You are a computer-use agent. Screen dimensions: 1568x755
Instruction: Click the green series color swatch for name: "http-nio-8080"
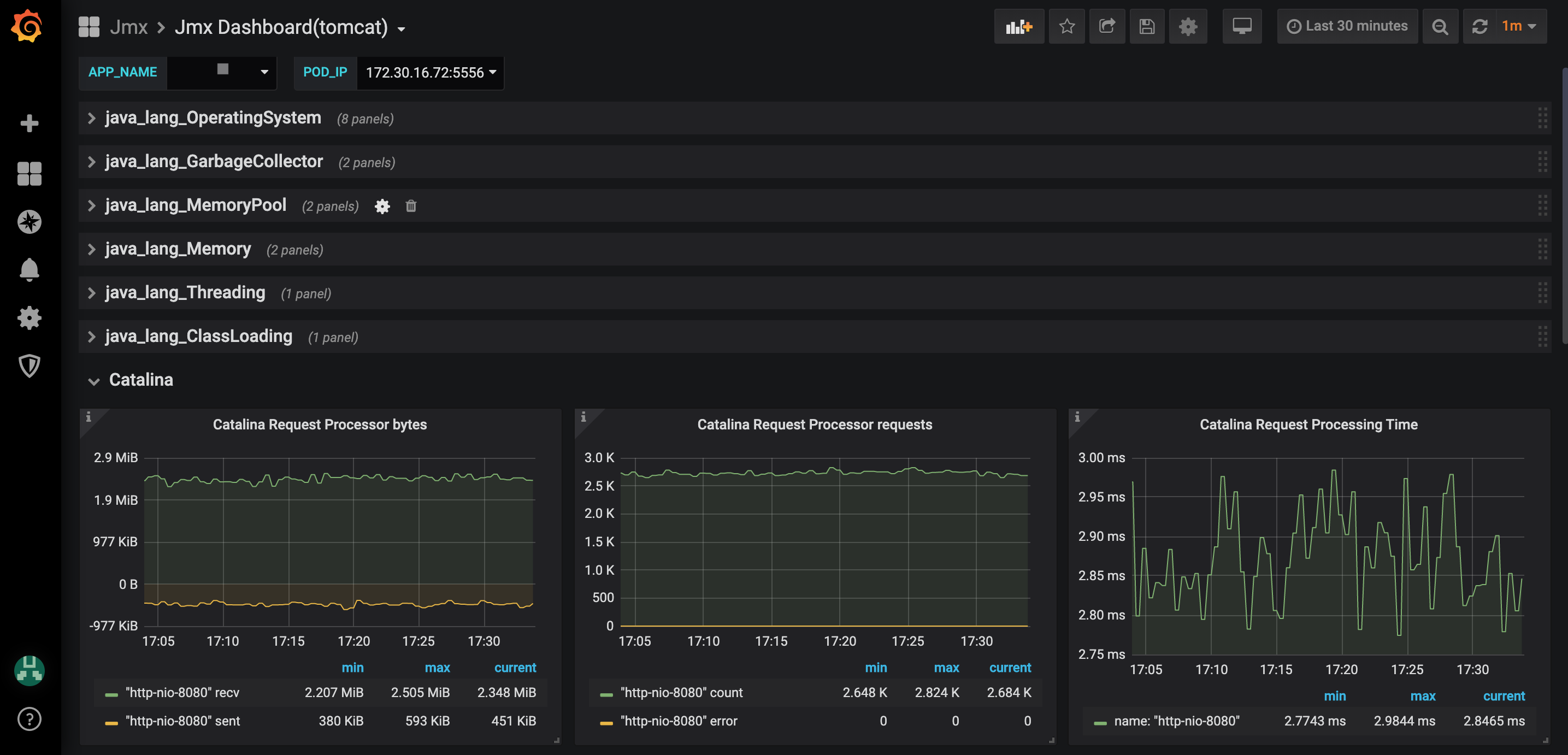(x=1100, y=722)
